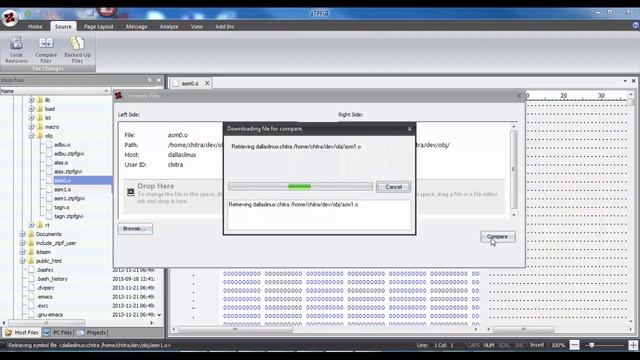This screenshot has width=640, height=360.
Task: Open the View ribbon tab
Action: point(197,27)
